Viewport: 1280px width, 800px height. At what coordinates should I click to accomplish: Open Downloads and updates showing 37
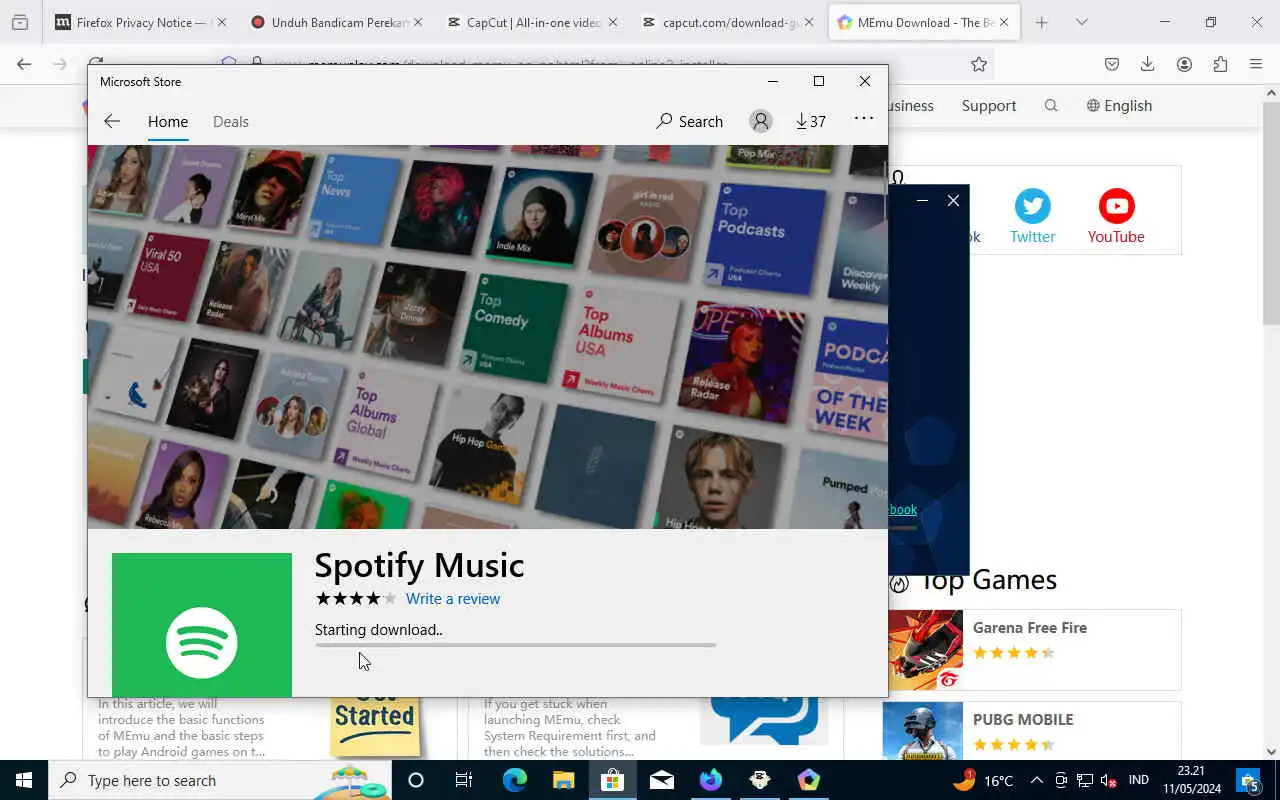[811, 121]
